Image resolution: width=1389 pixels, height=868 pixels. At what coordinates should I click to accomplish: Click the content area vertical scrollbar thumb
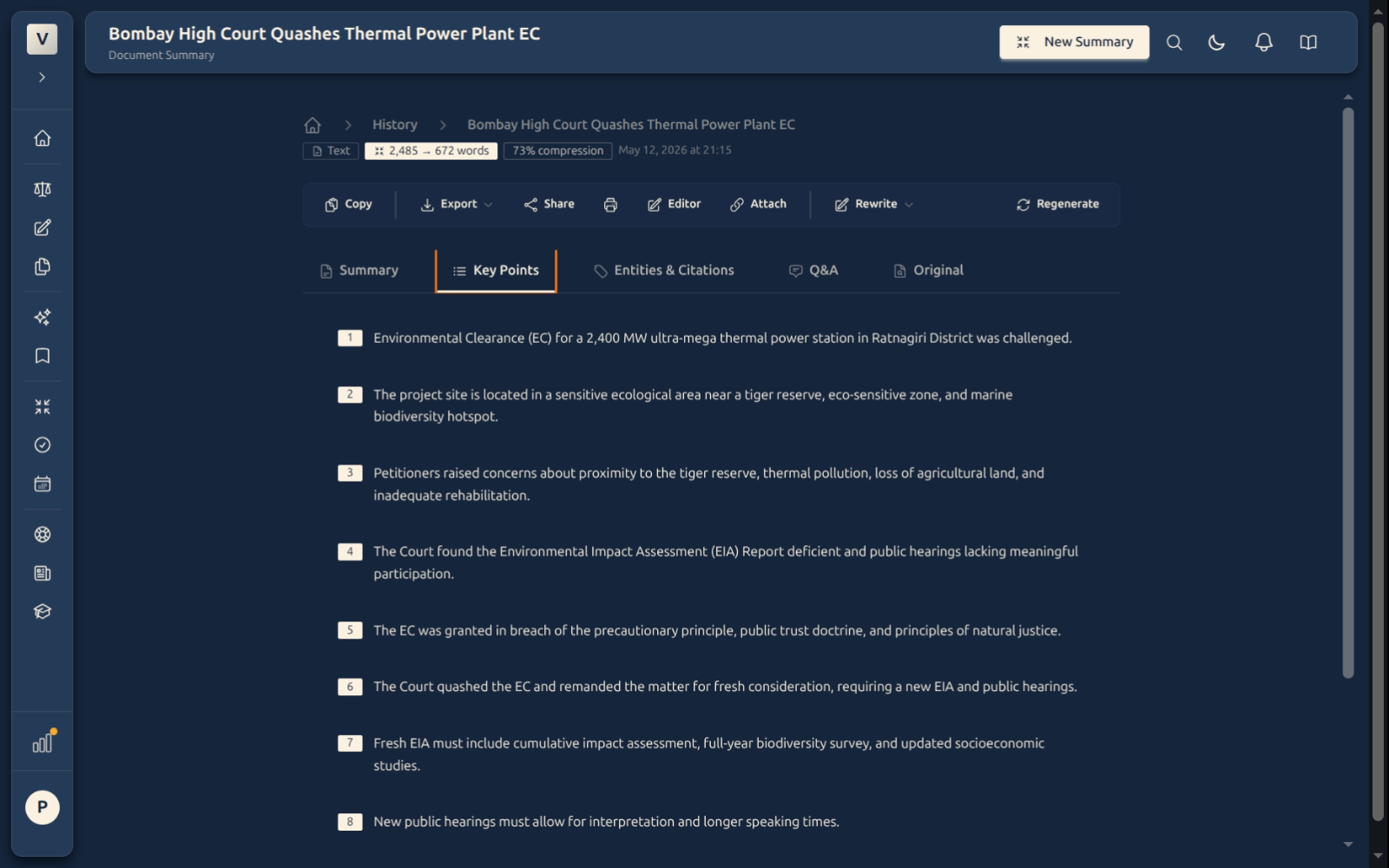click(1347, 392)
